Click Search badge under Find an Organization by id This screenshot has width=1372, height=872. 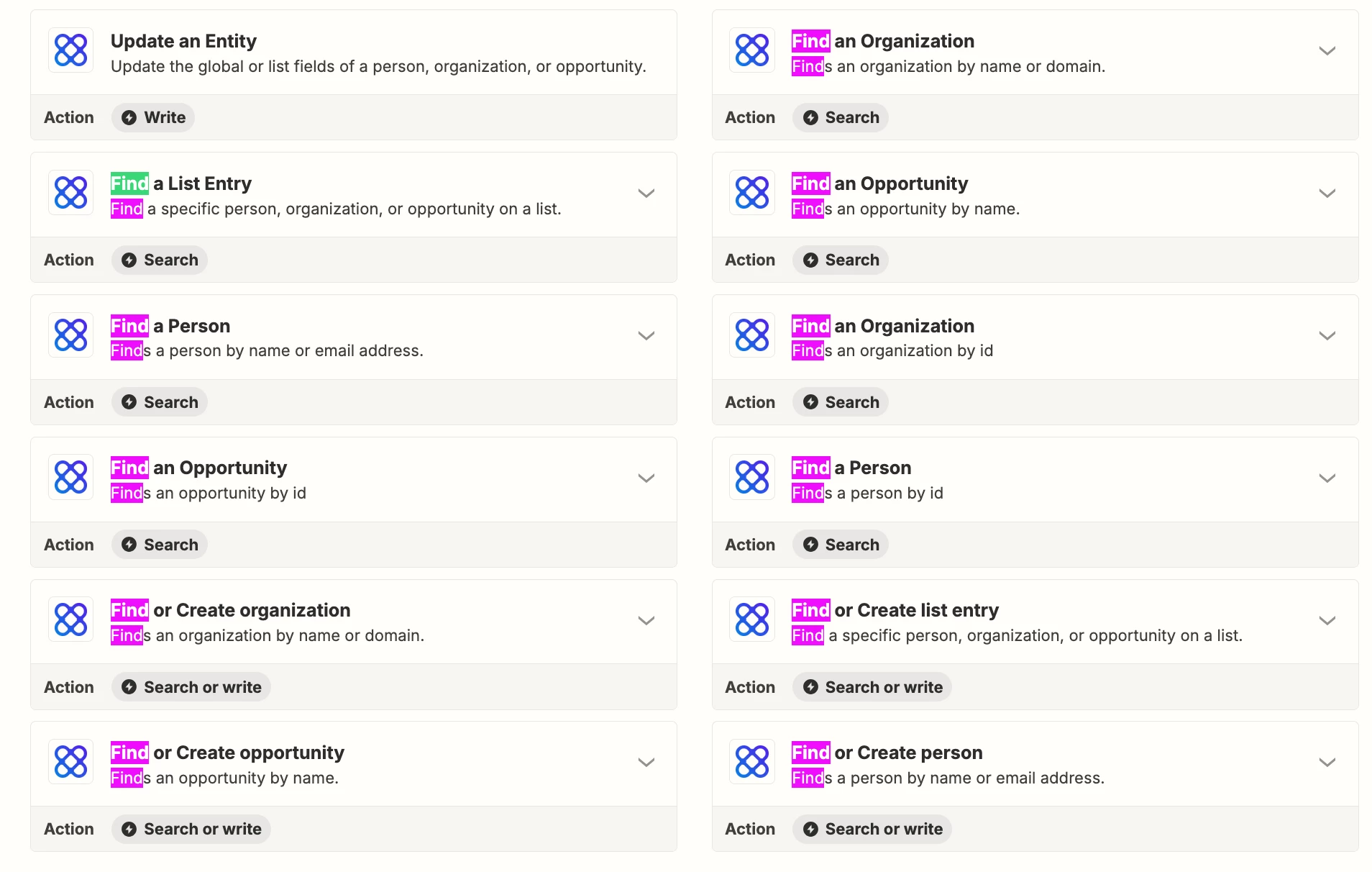841,402
